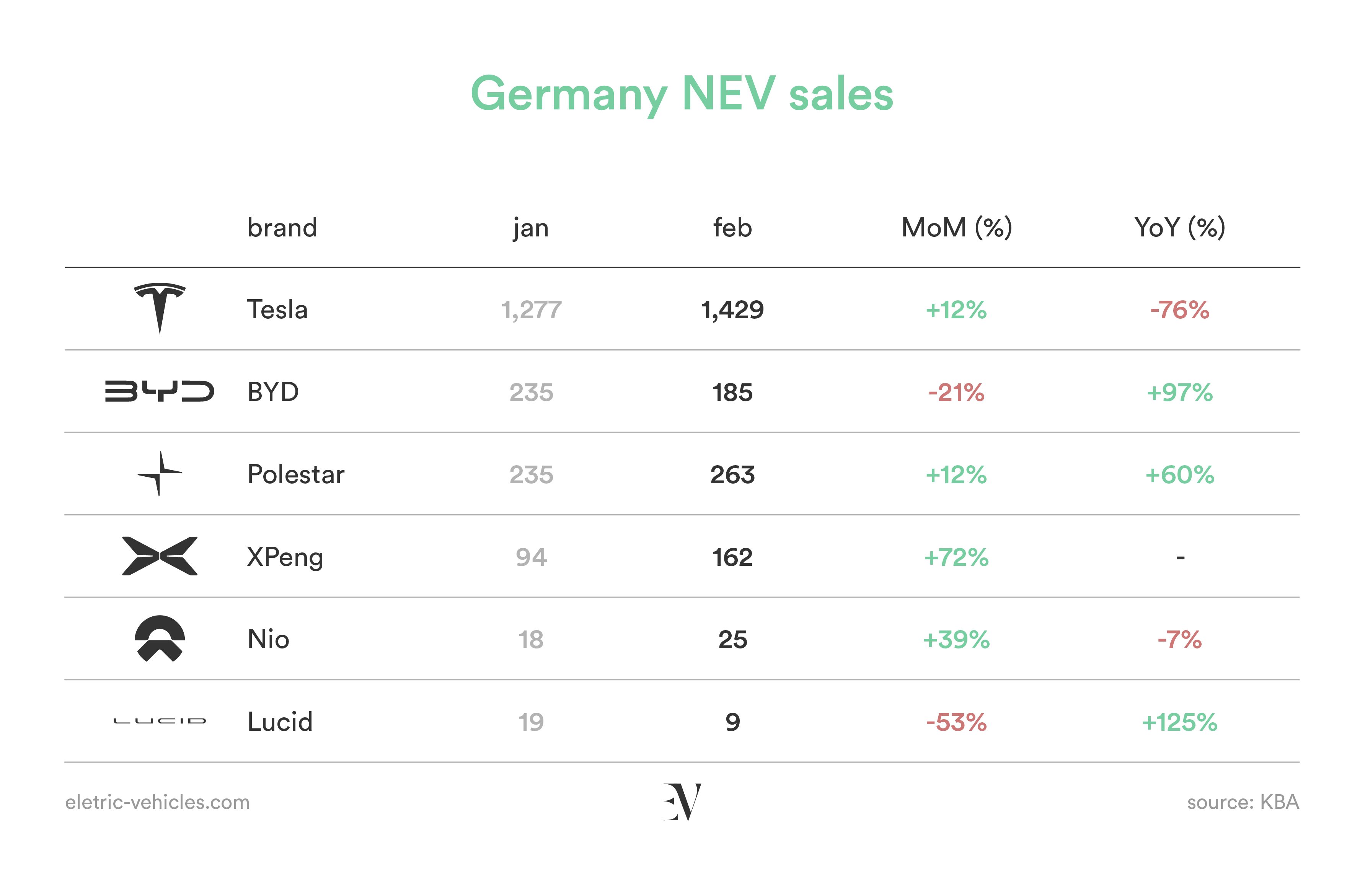
Task: Click the Tesla logo icon
Action: pos(160,308)
